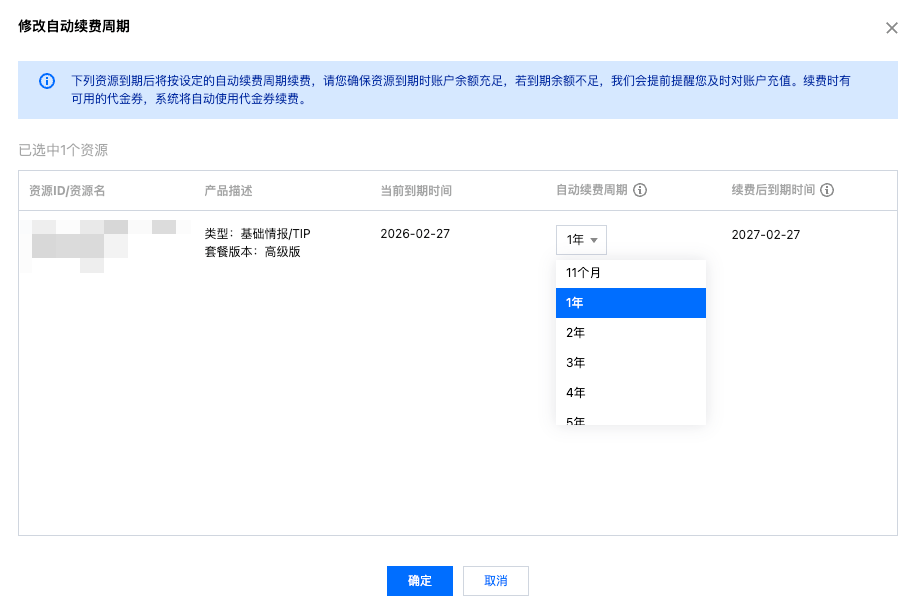Click the info icon beside 自动续费周期
919x613 pixels.
tap(640, 190)
